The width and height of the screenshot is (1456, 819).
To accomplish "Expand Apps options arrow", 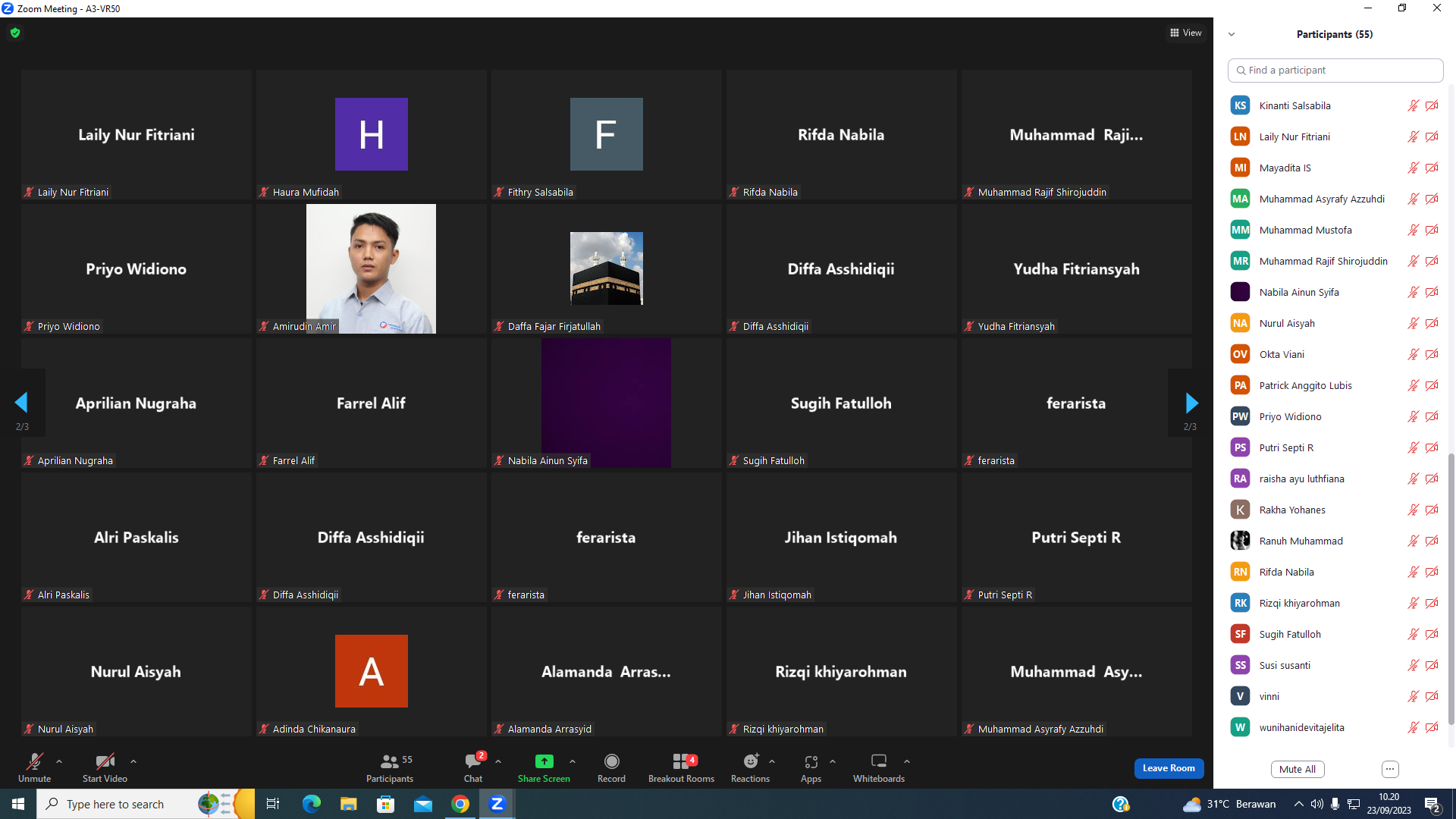I will 833,761.
